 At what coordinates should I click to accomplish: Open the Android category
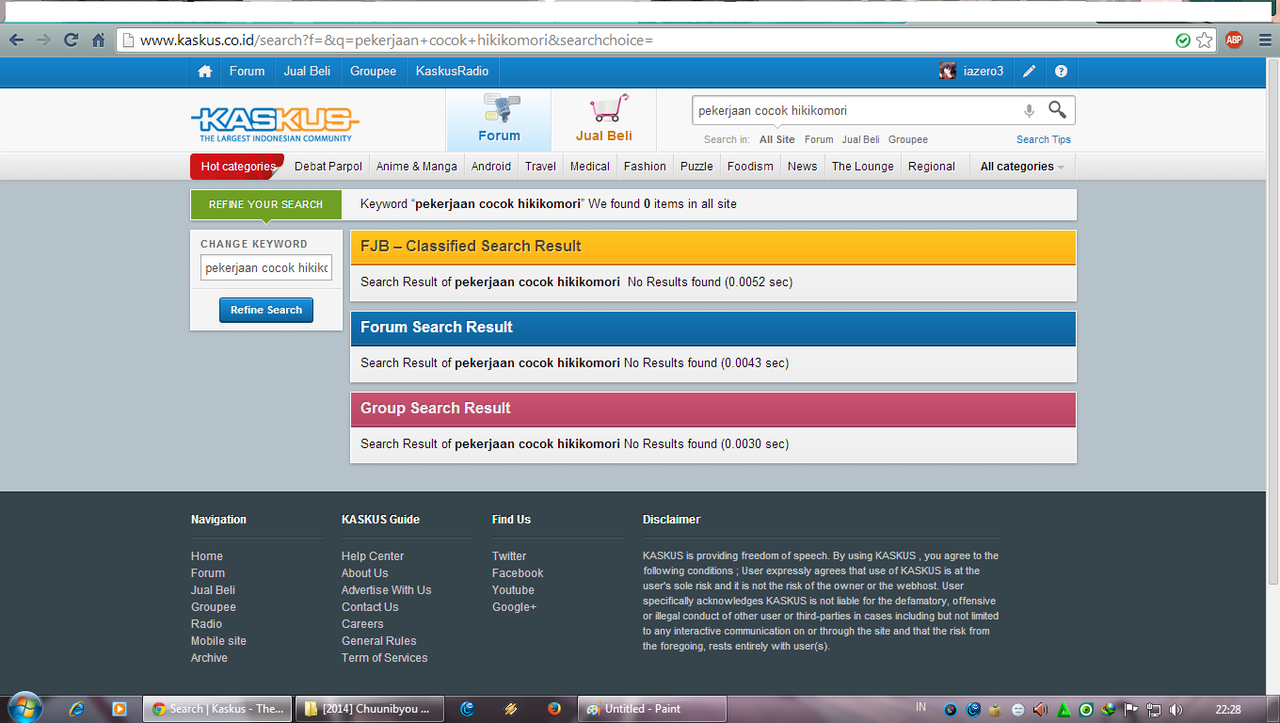coord(491,166)
